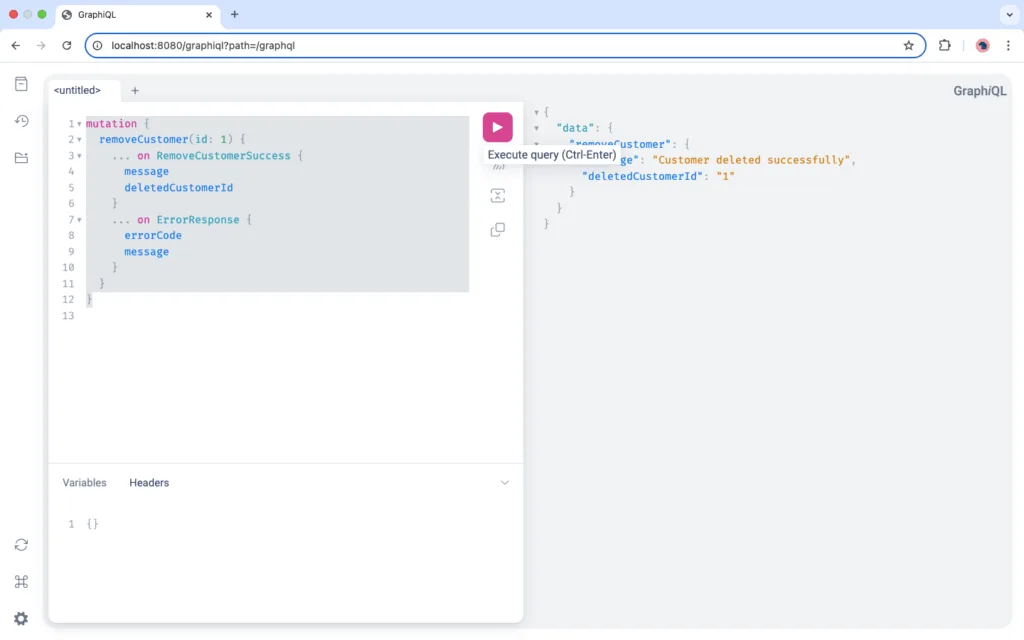1024x640 pixels.
Task: Fold the mutation block at line 1
Action: tap(80, 123)
